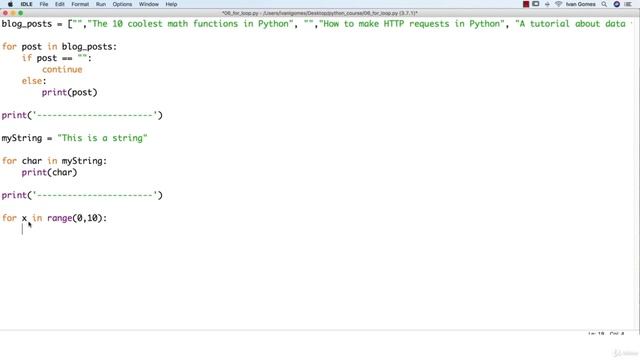Click the myString assignment variable name
Image resolution: width=640 pixels, height=360 pixels.
pyautogui.click(x=22, y=138)
